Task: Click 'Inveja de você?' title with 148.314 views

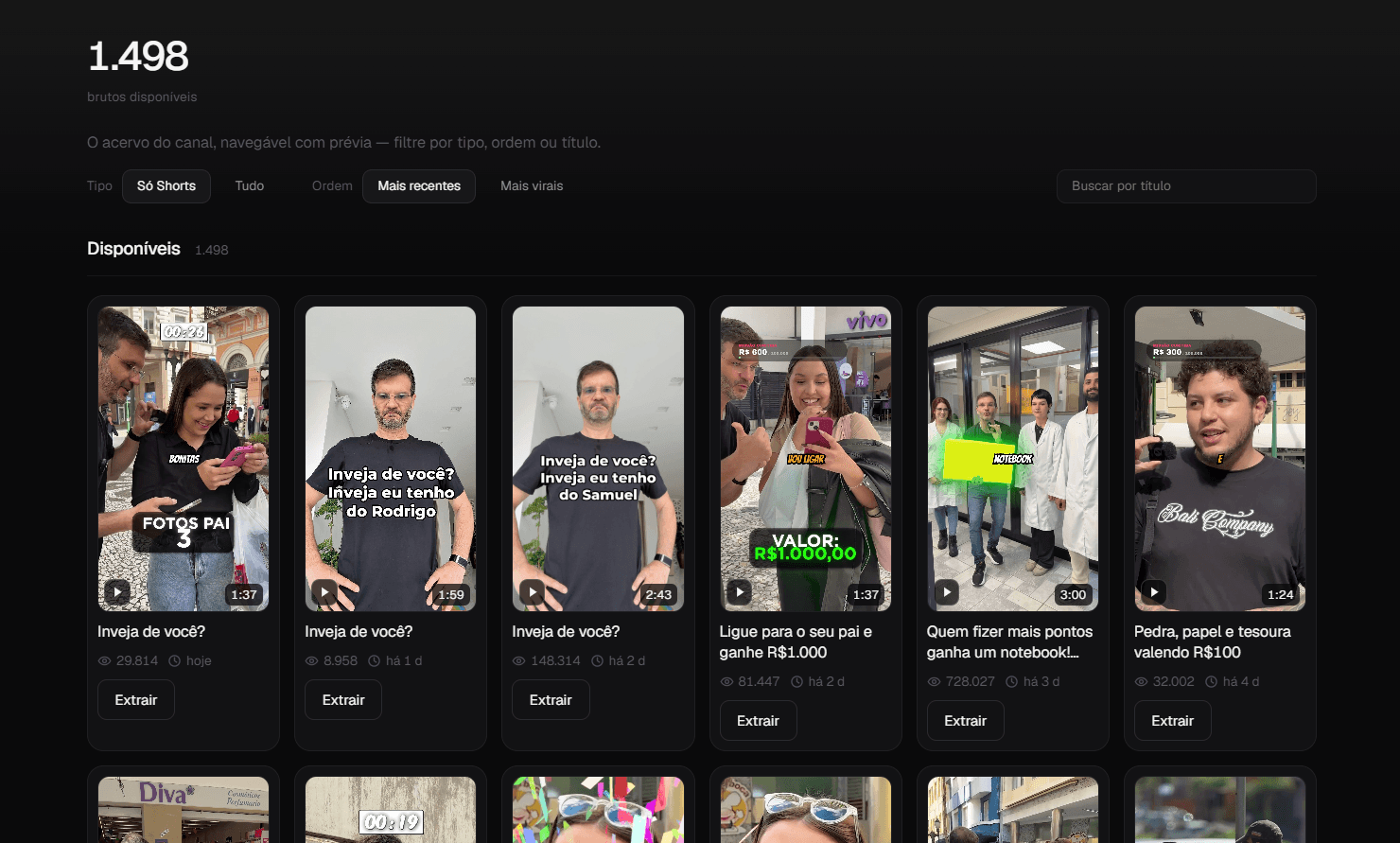Action: tap(566, 632)
